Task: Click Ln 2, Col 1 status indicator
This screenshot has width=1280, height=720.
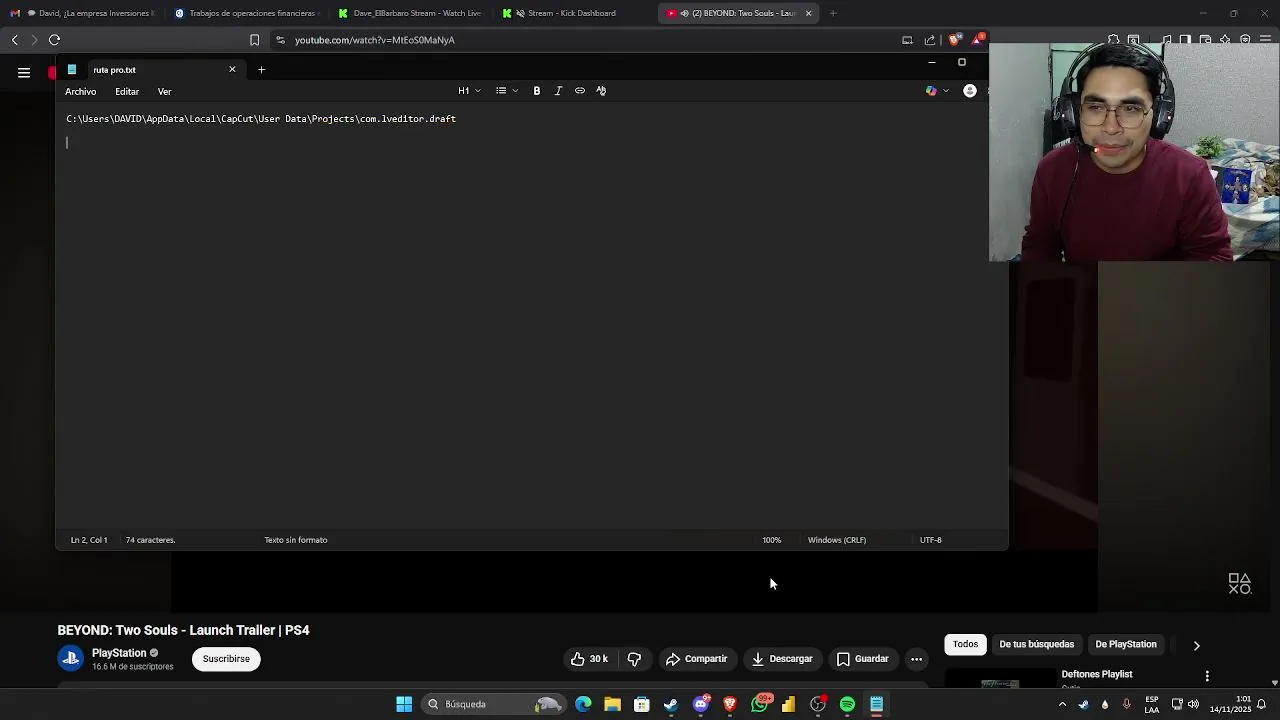Action: click(x=89, y=540)
